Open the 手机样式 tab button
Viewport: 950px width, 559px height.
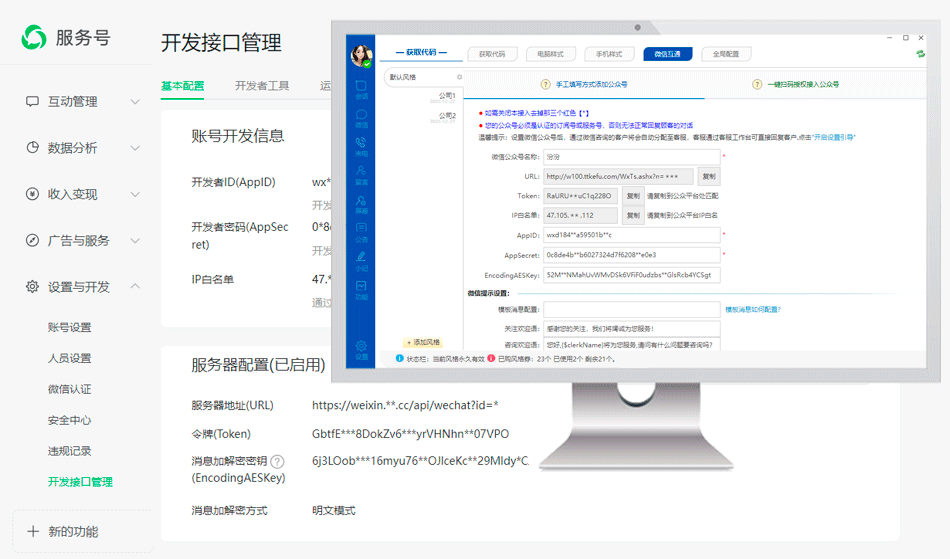click(609, 54)
